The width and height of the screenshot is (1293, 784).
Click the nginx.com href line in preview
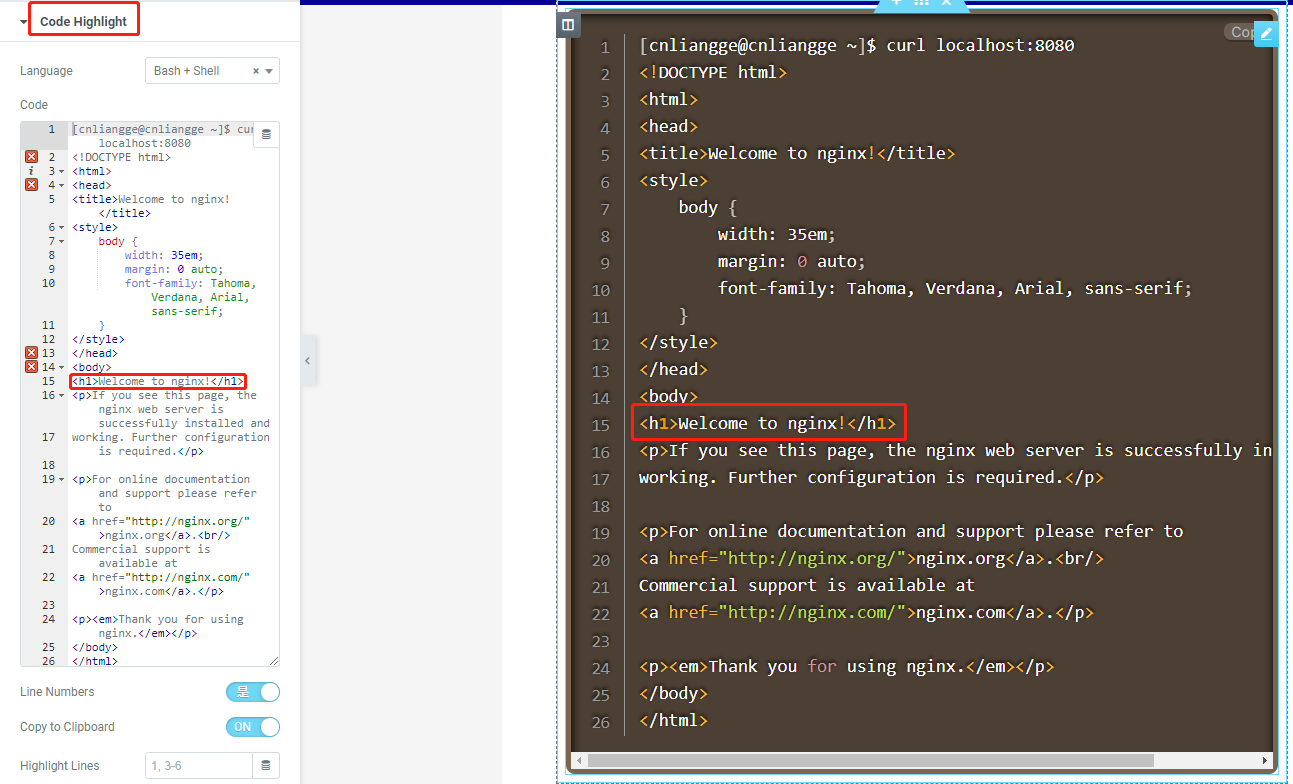(x=866, y=612)
